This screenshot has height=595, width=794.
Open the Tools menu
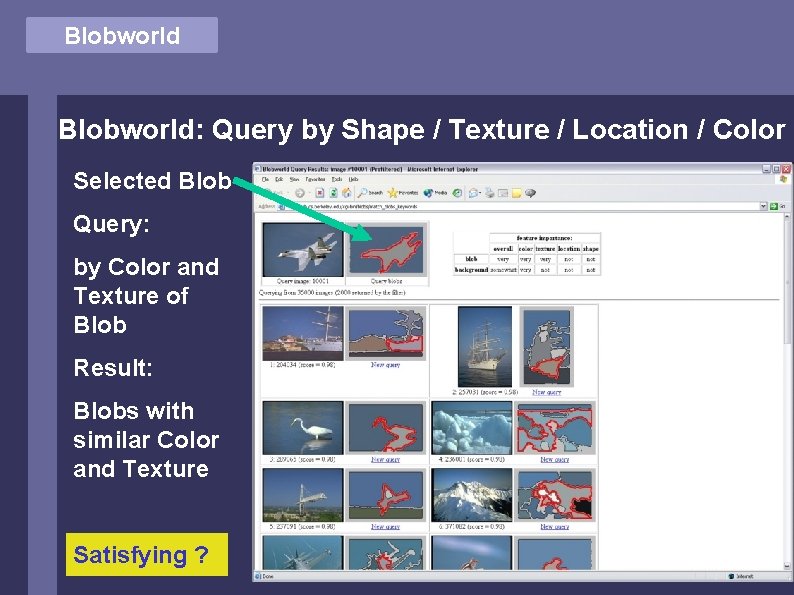pyautogui.click(x=337, y=179)
